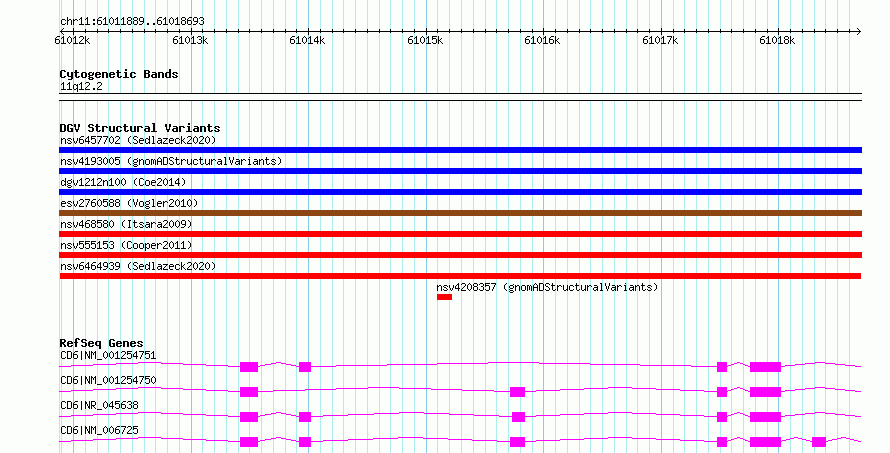Click the blue bar under nsv6457702
The width and height of the screenshot is (890, 453).
(x=460, y=150)
